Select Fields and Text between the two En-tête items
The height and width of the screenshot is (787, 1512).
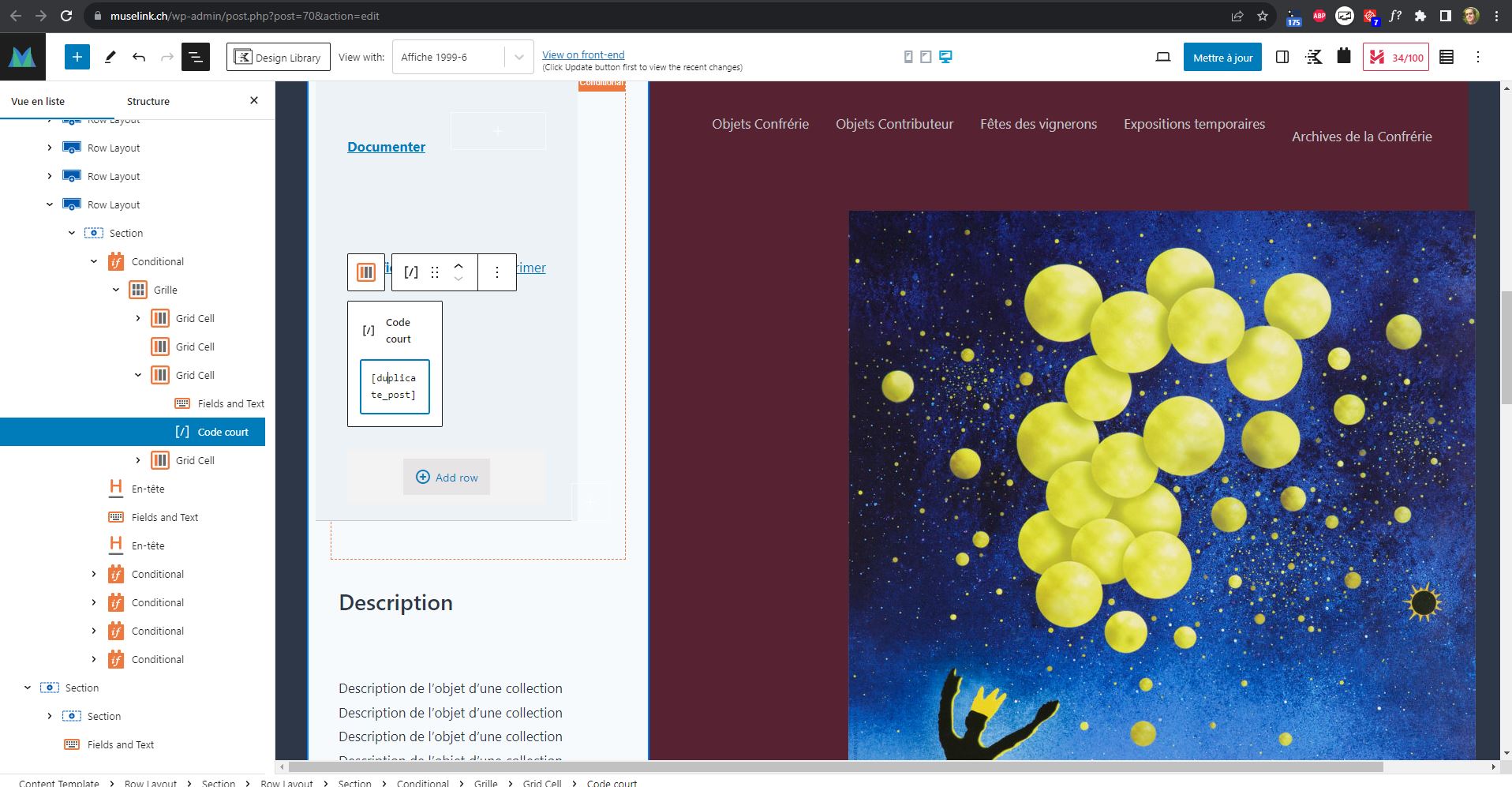click(164, 517)
